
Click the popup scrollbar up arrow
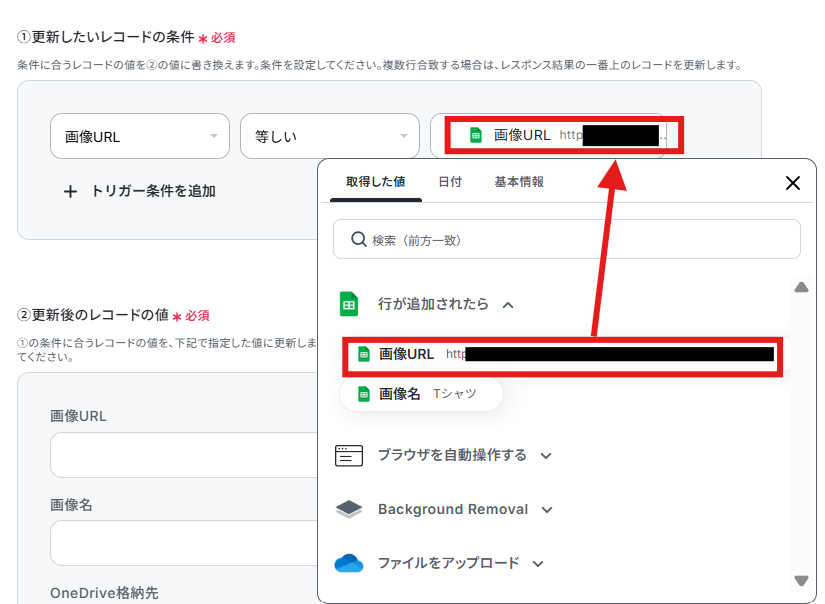(x=801, y=287)
